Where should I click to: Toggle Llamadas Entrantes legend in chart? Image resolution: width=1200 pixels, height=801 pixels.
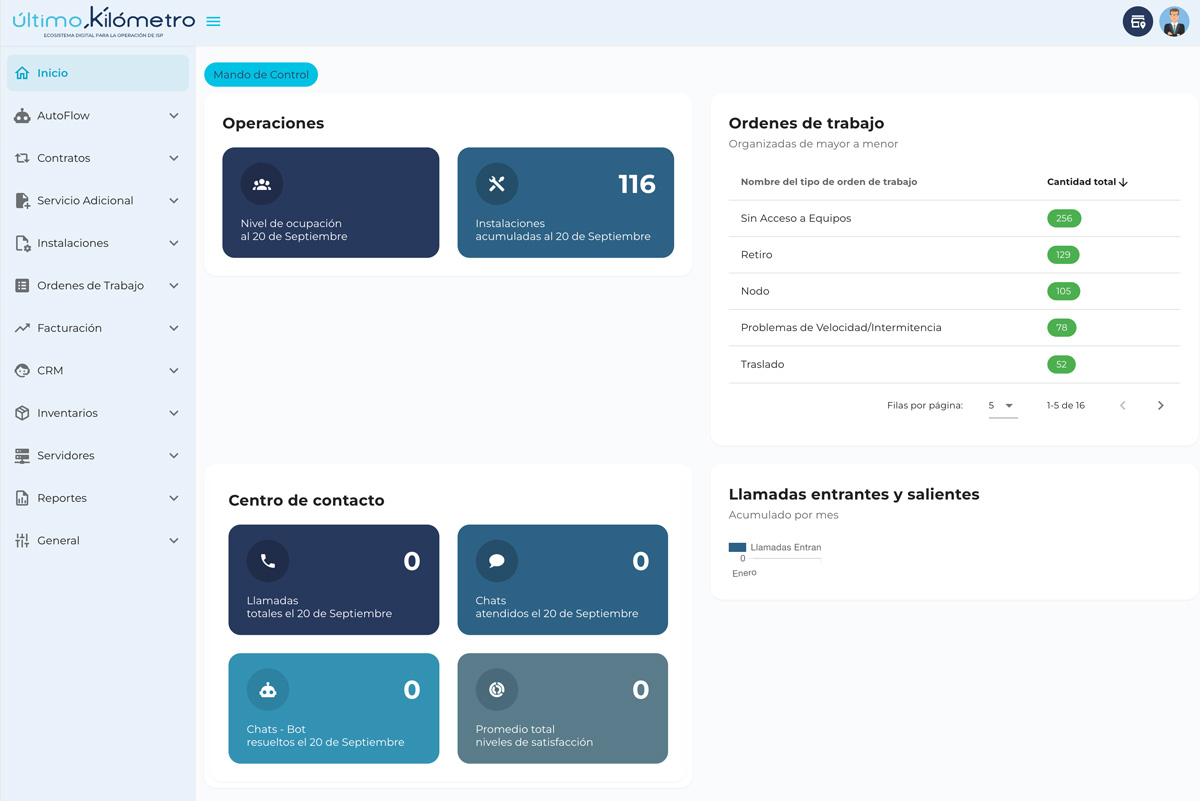coord(775,547)
